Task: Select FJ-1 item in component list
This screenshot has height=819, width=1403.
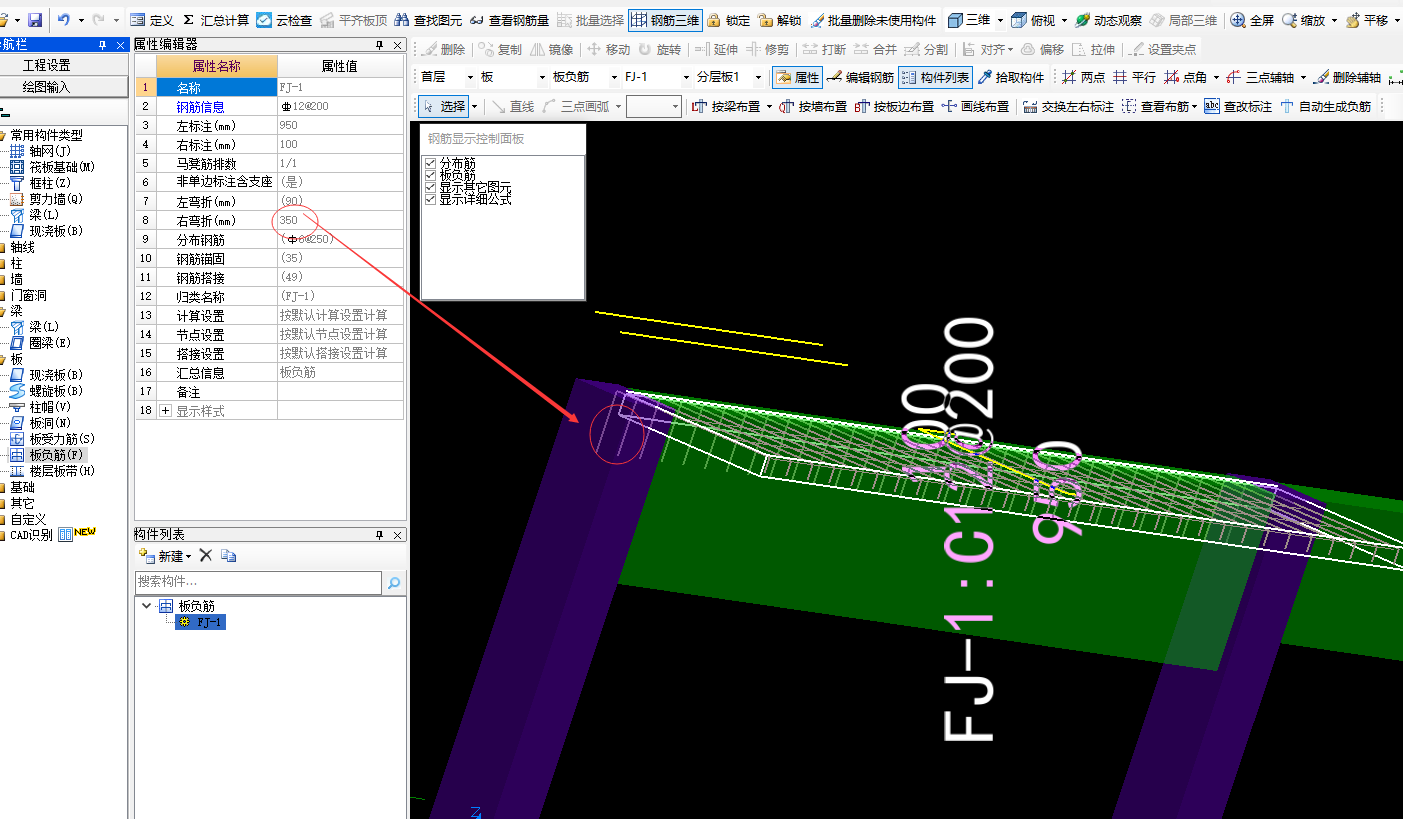Action: [x=200, y=622]
